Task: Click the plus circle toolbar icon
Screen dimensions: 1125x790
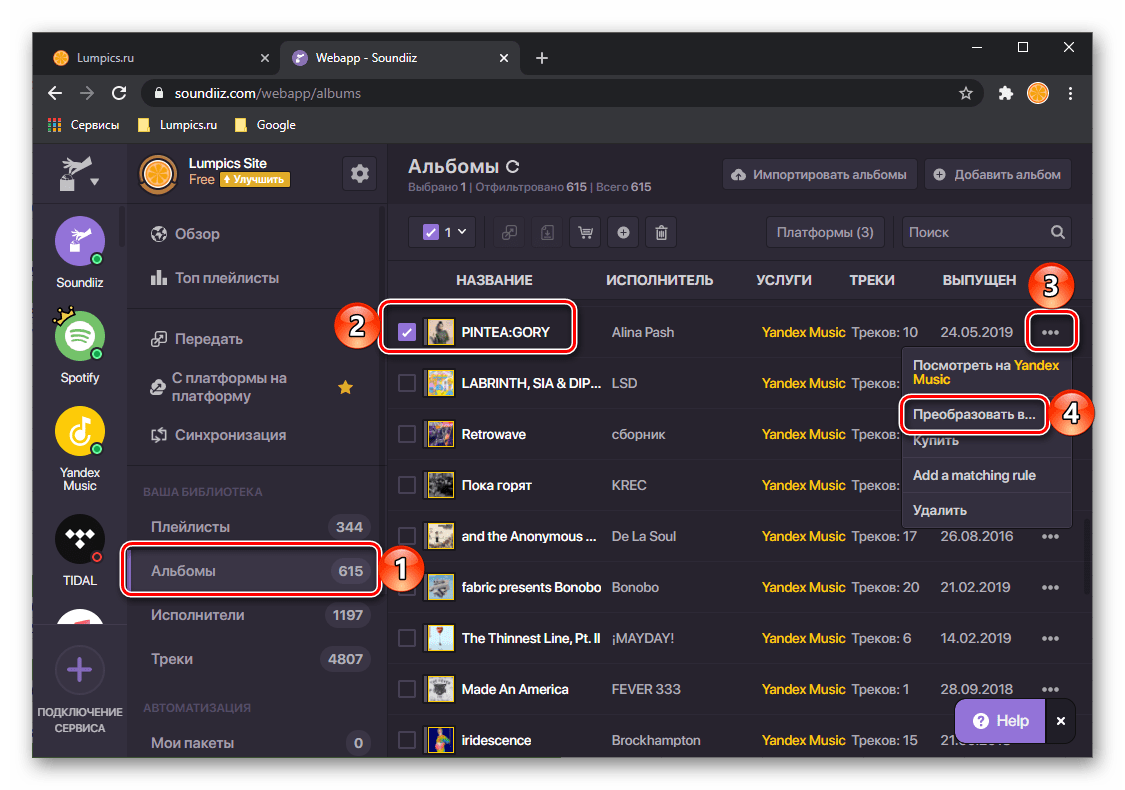Action: (623, 232)
